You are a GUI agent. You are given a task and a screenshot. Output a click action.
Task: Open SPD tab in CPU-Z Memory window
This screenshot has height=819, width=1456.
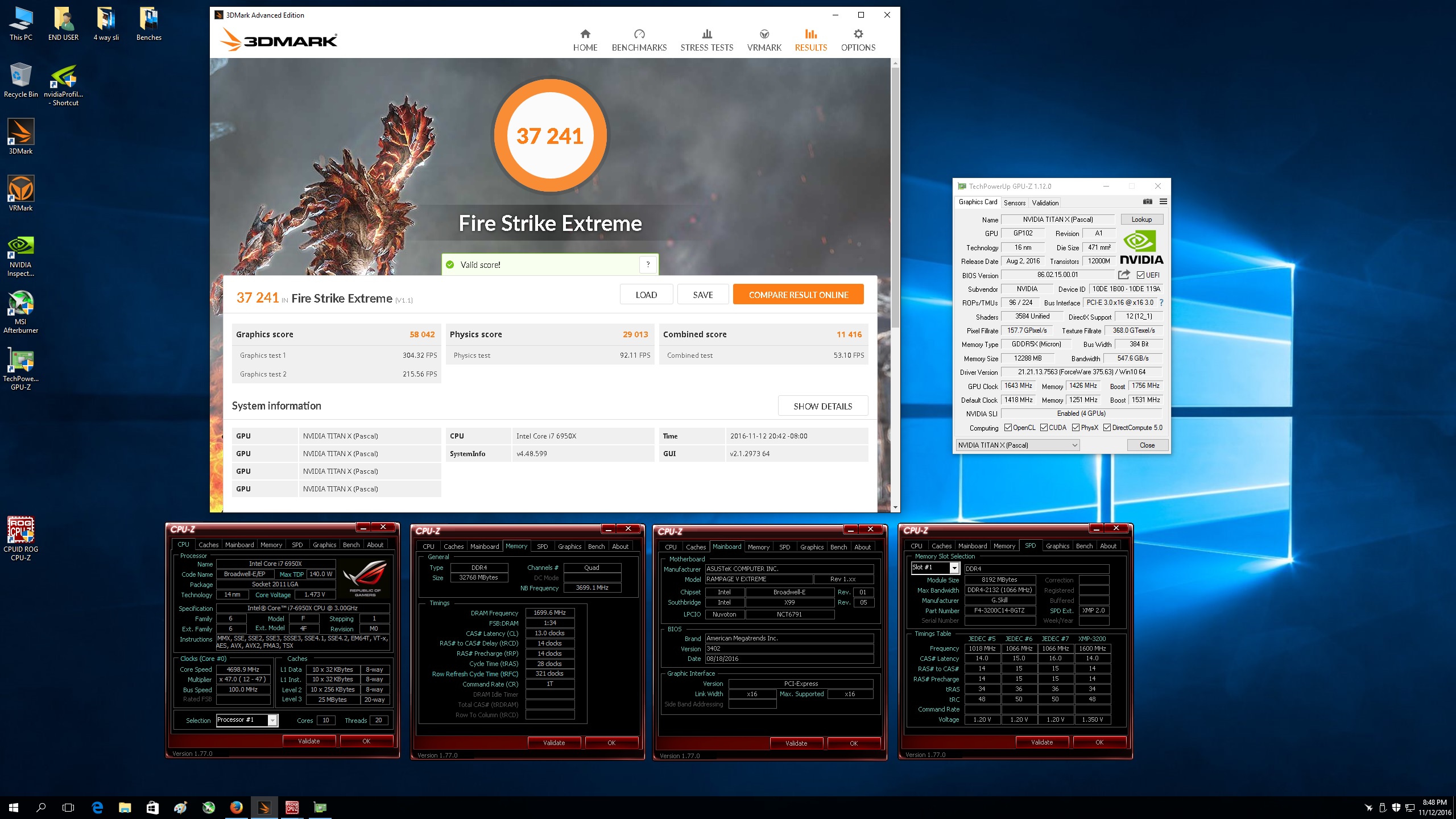click(543, 547)
